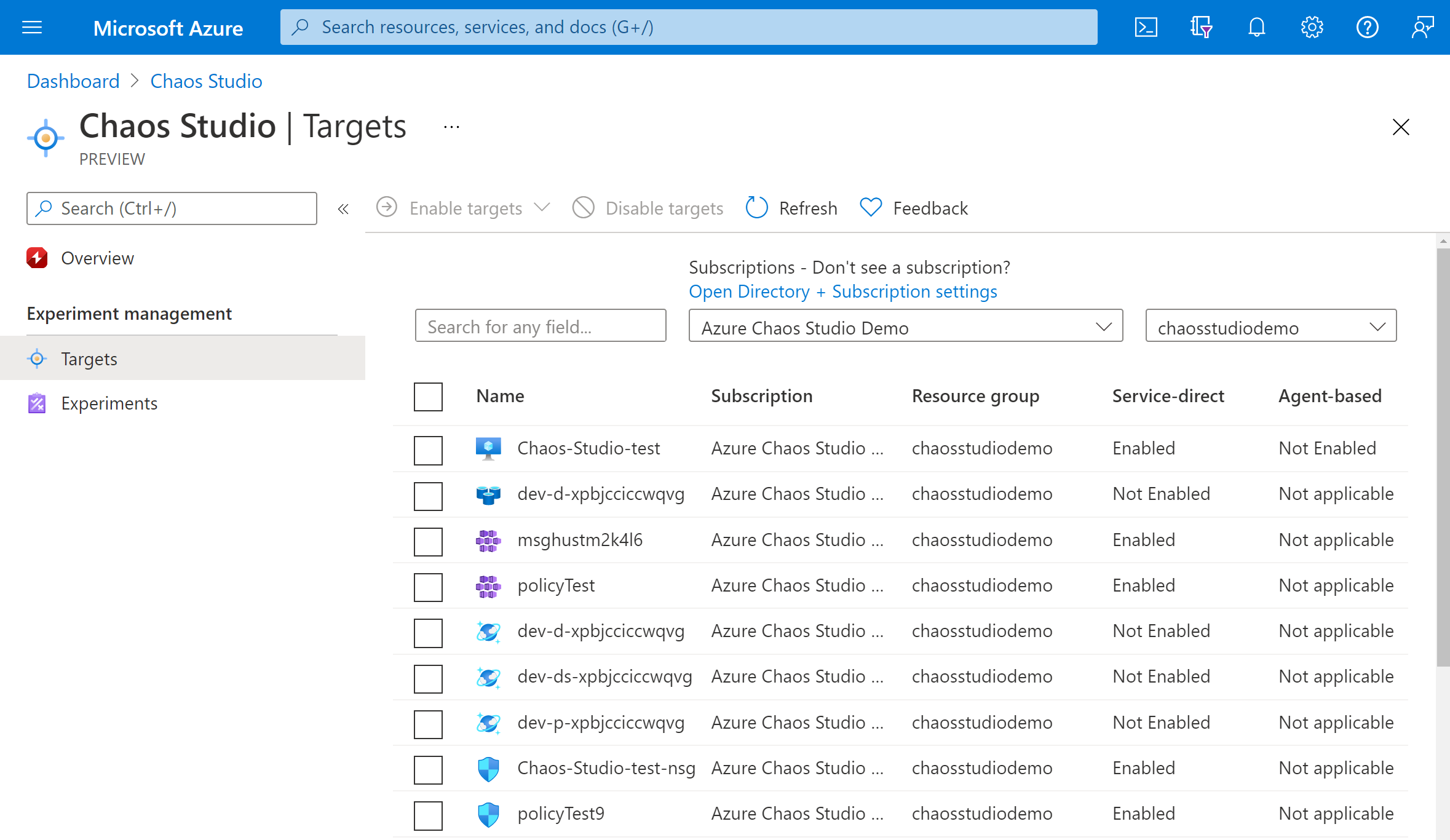Click the Disable targets icon

(582, 208)
